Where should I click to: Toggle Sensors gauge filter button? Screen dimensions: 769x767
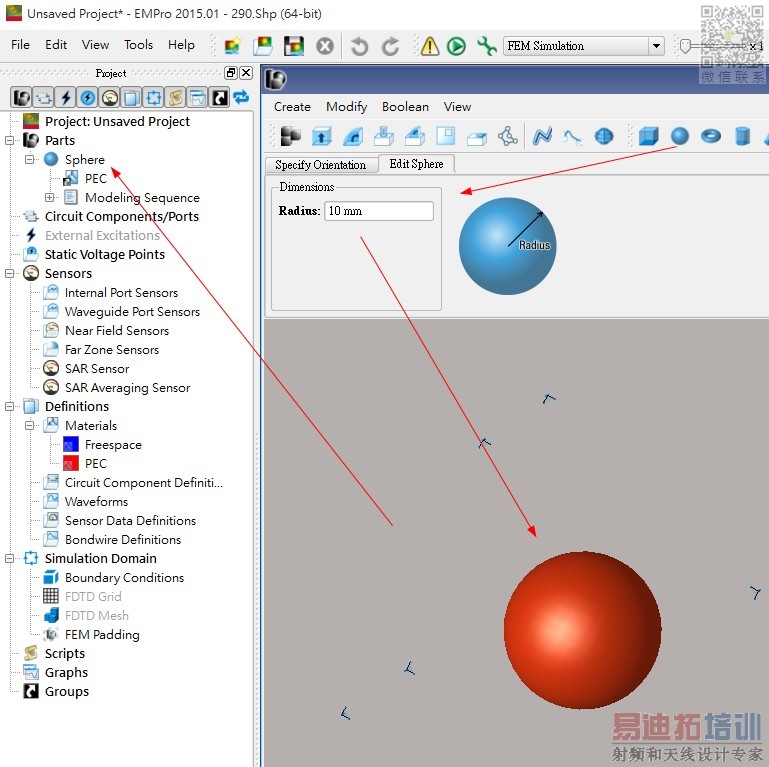pyautogui.click(x=110, y=98)
